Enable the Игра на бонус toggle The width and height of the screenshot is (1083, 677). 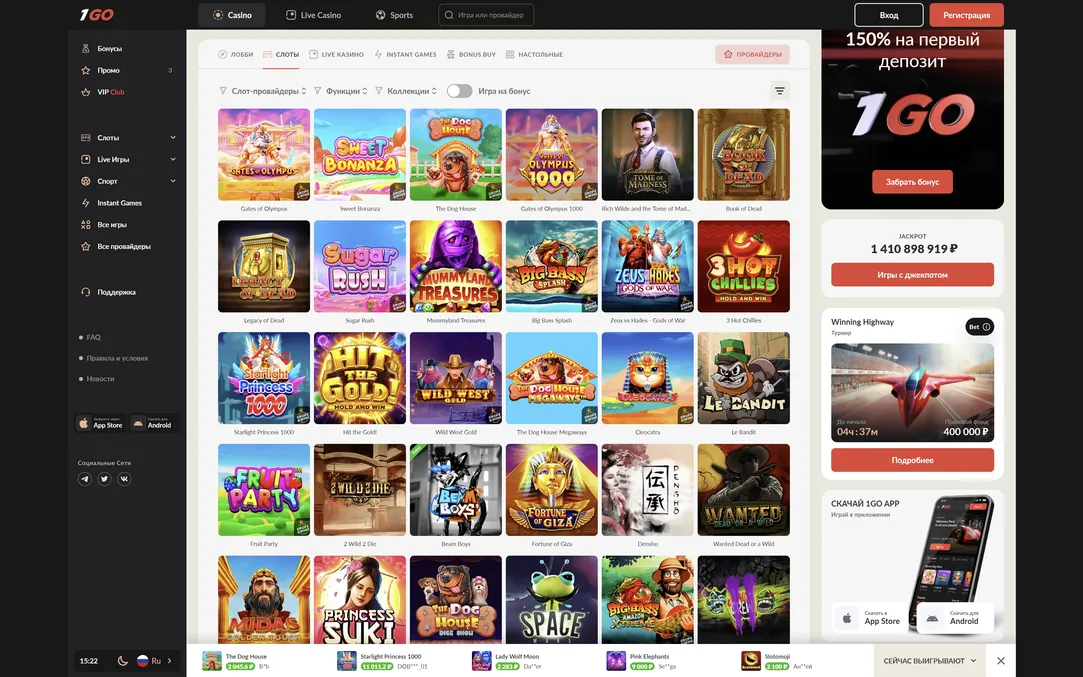tap(459, 88)
